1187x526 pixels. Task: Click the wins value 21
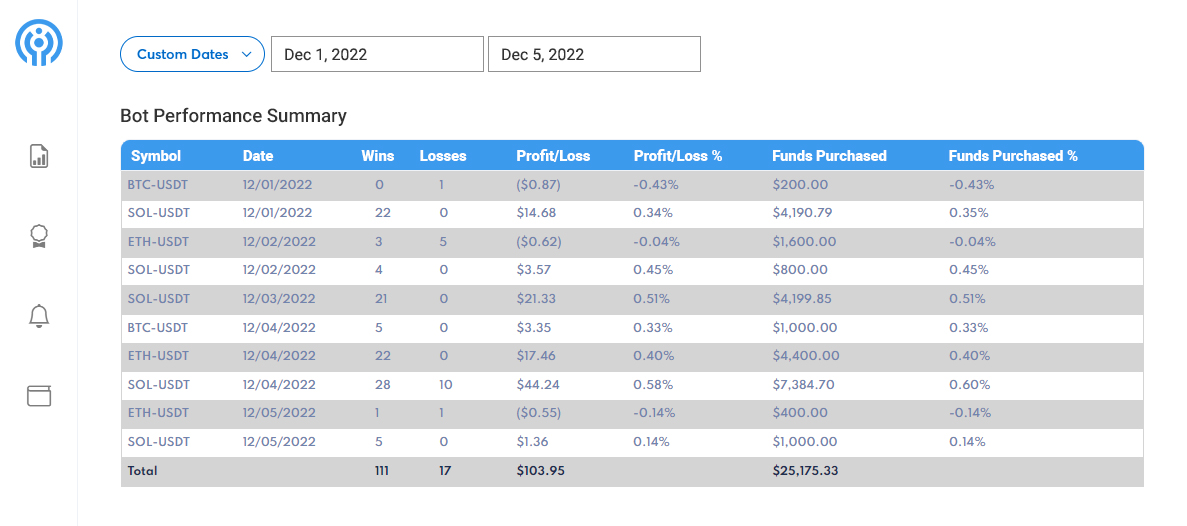pos(382,299)
